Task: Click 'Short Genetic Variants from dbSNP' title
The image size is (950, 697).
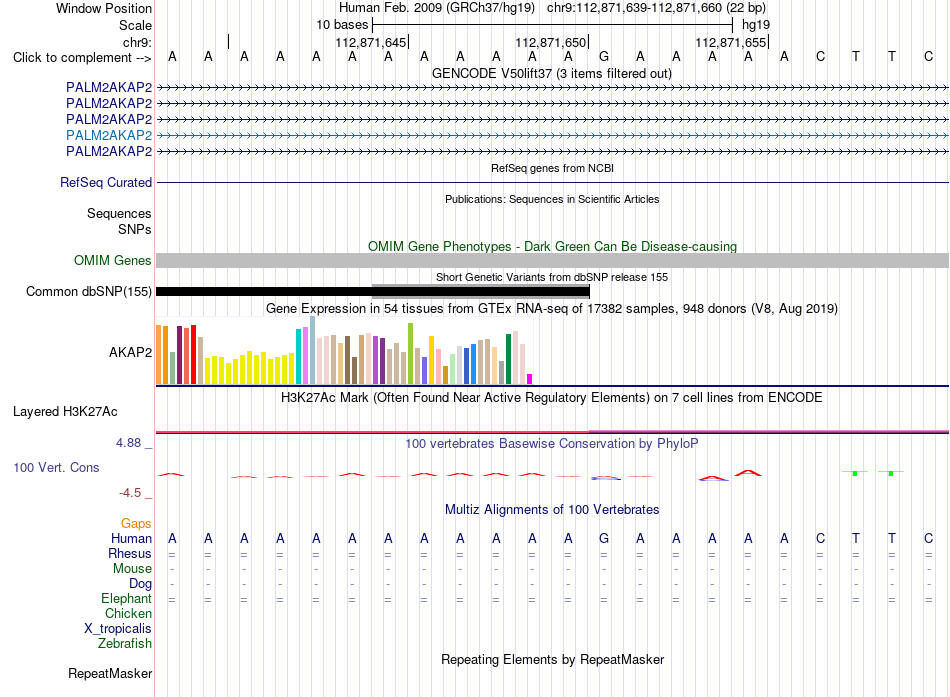Action: [552, 277]
